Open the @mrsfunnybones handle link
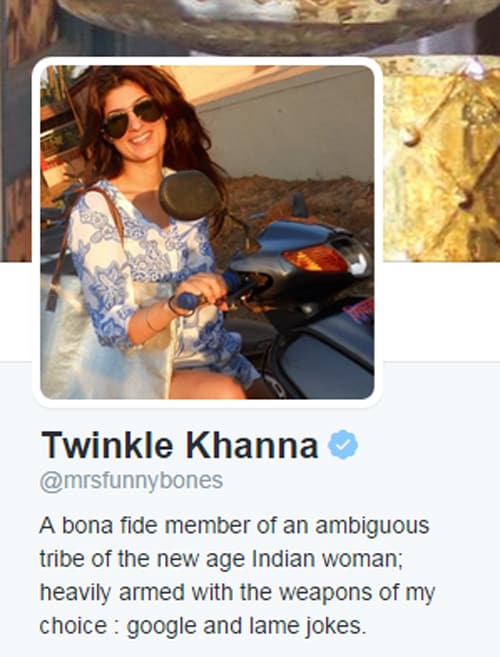Image resolution: width=500 pixels, height=657 pixels. click(x=131, y=481)
